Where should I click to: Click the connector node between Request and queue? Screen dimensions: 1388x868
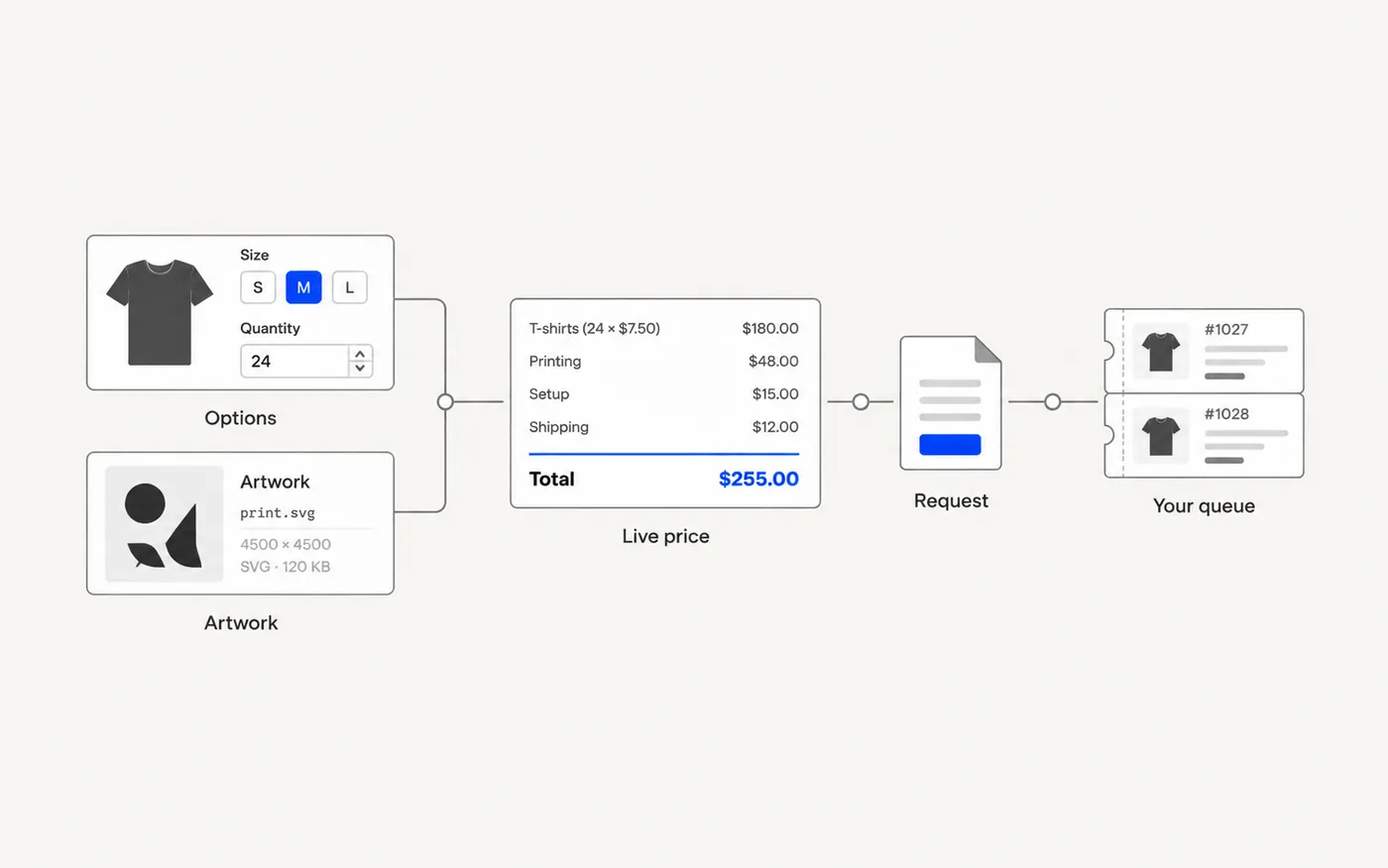(x=1053, y=401)
